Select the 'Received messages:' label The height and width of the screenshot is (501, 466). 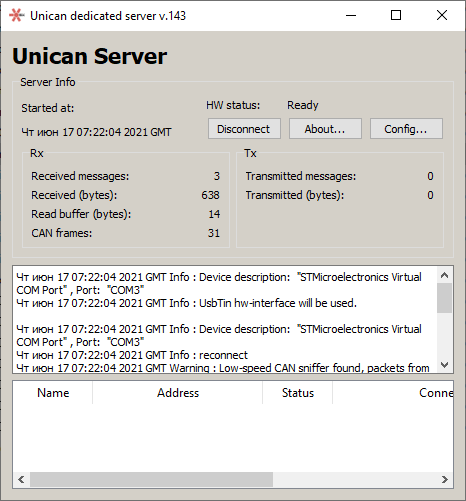point(80,176)
